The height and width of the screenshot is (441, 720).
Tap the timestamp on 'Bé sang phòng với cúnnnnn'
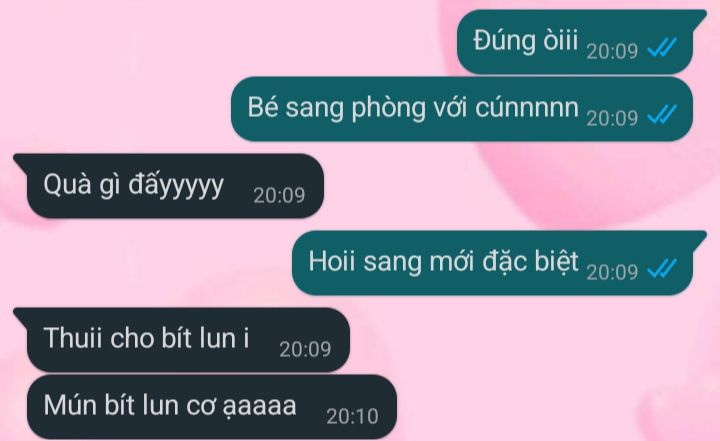pyautogui.click(x=612, y=118)
